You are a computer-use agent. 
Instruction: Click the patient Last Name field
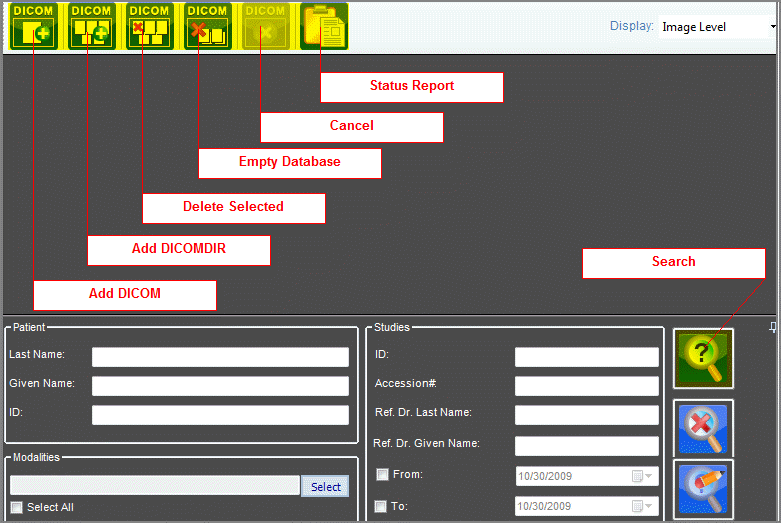coord(220,357)
